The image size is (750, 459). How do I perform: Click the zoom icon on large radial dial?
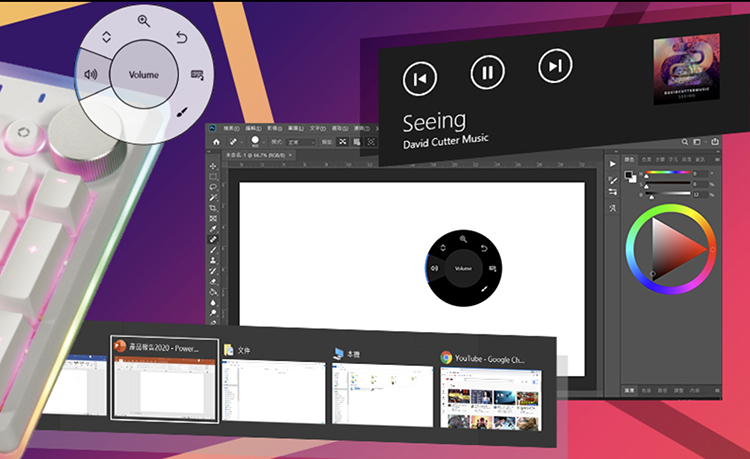(144, 21)
